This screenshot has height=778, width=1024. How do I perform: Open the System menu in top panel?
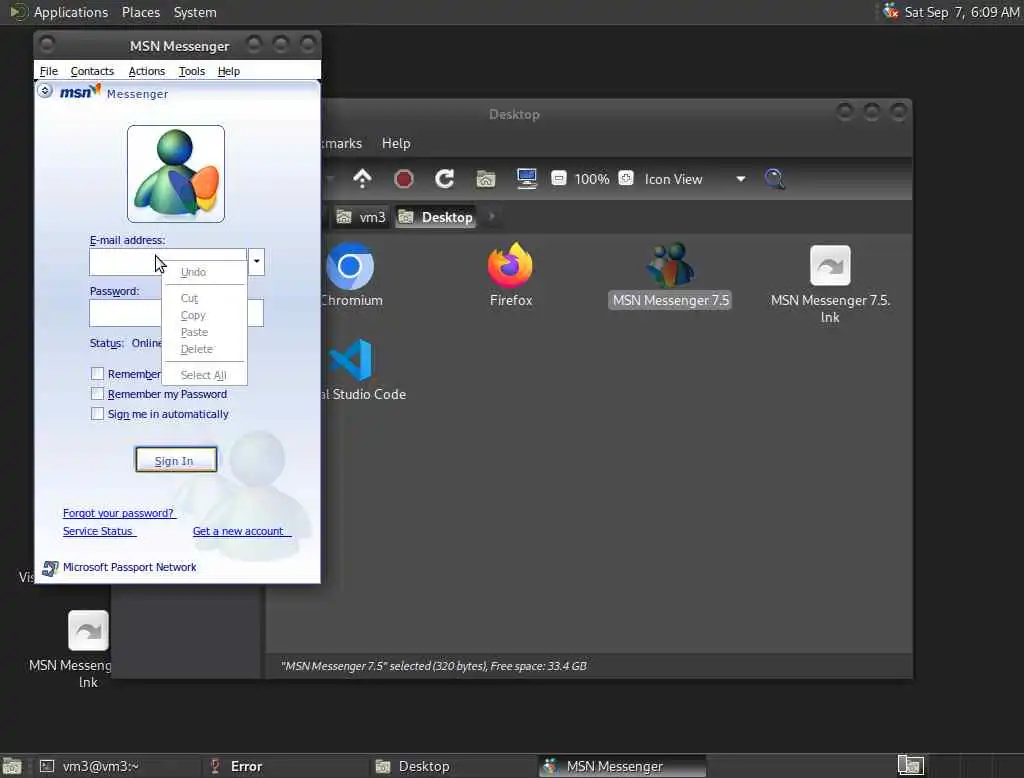click(195, 12)
